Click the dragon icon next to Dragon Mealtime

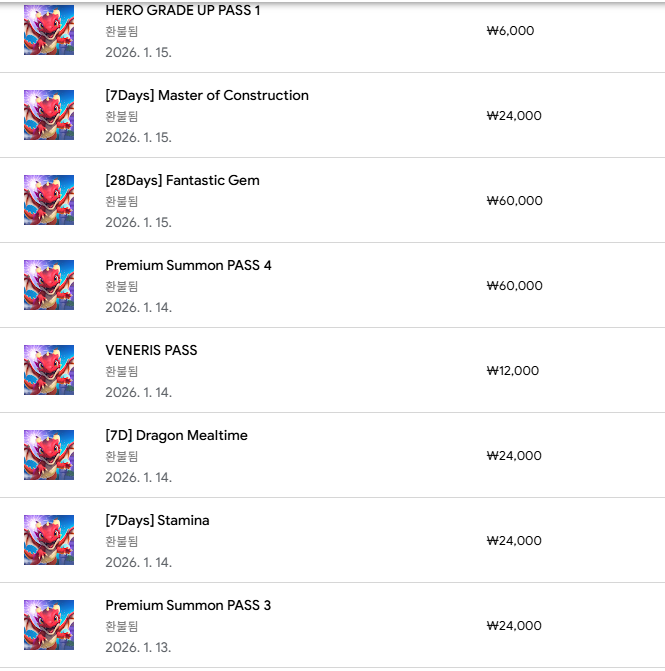pos(49,455)
